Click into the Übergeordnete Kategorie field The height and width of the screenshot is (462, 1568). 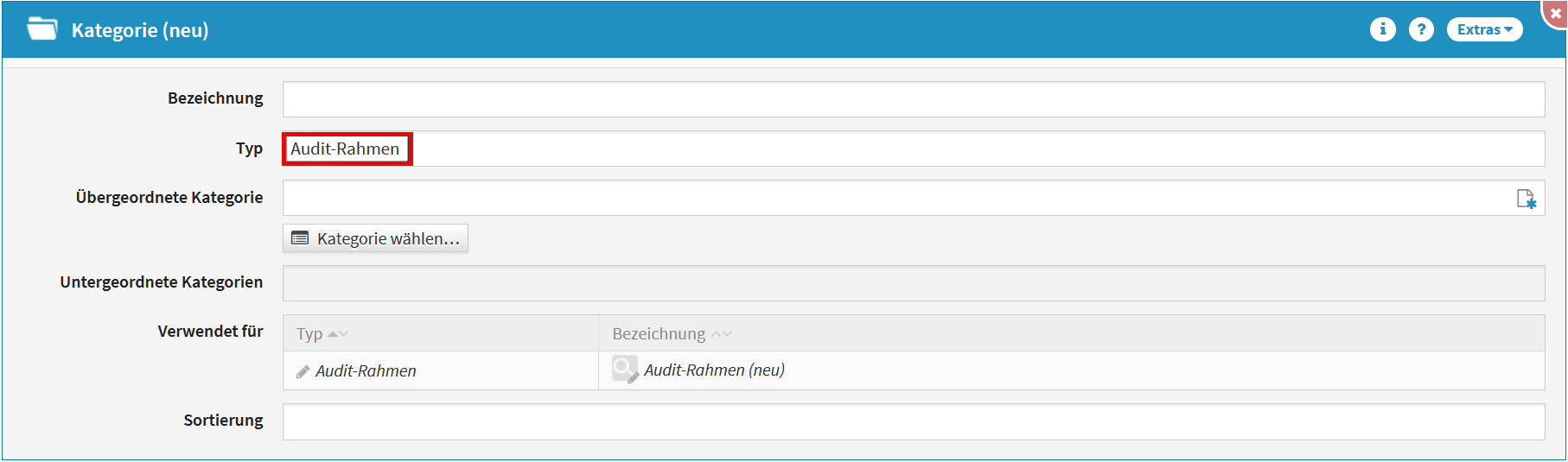click(896, 198)
